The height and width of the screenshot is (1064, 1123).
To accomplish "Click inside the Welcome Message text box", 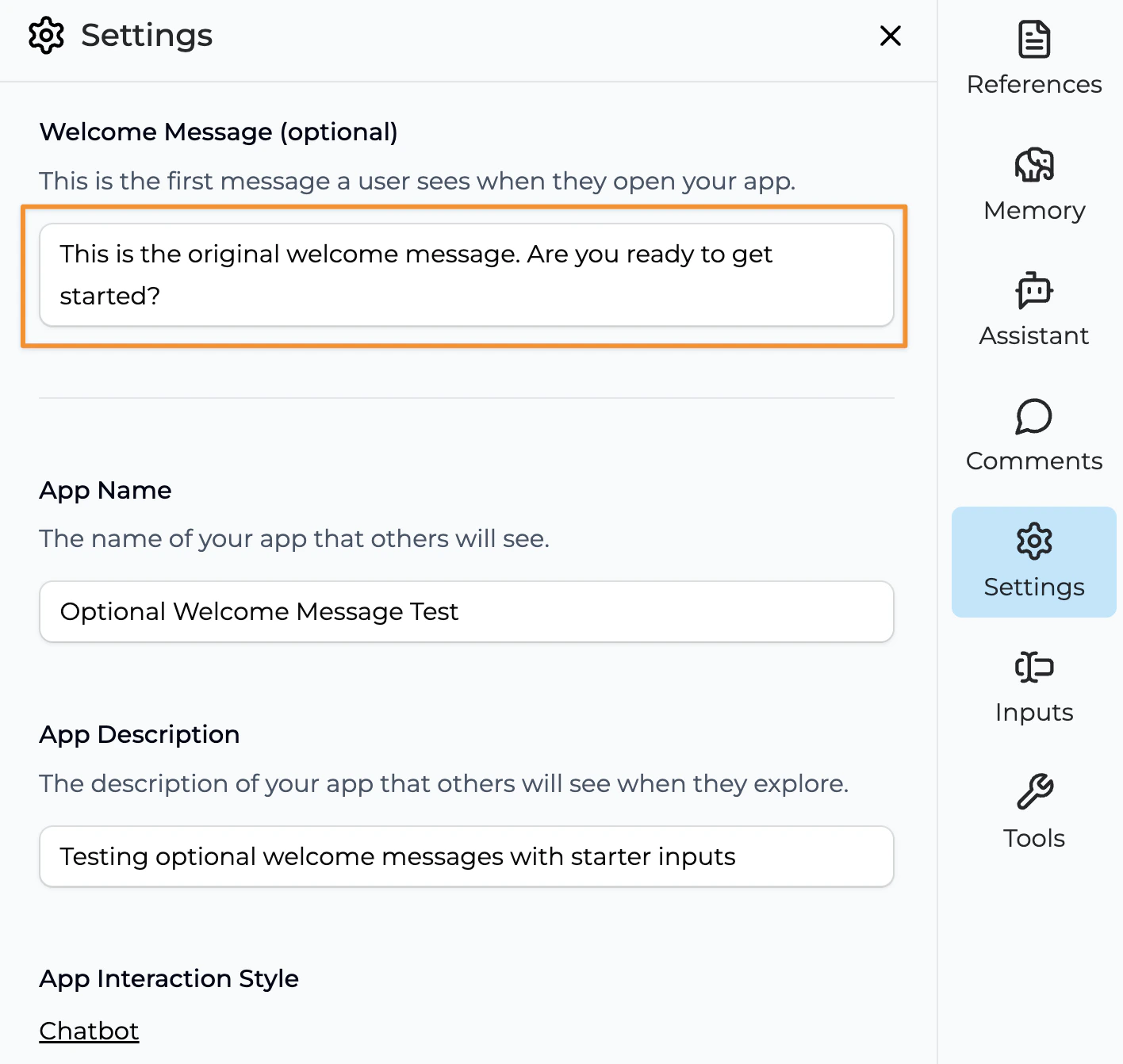I will click(x=466, y=275).
